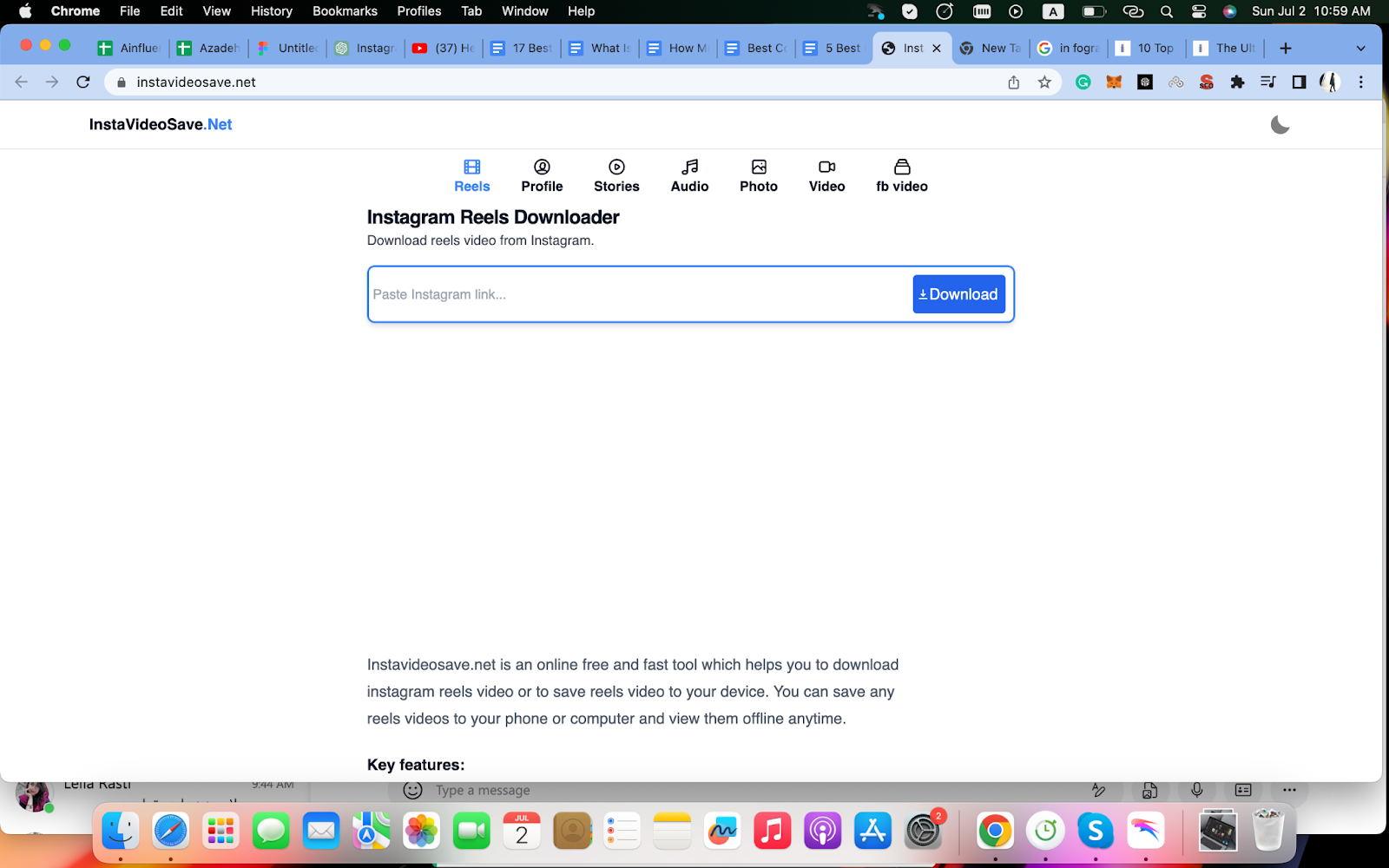This screenshot has width=1389, height=868.
Task: Open the File menu
Action: click(130, 11)
